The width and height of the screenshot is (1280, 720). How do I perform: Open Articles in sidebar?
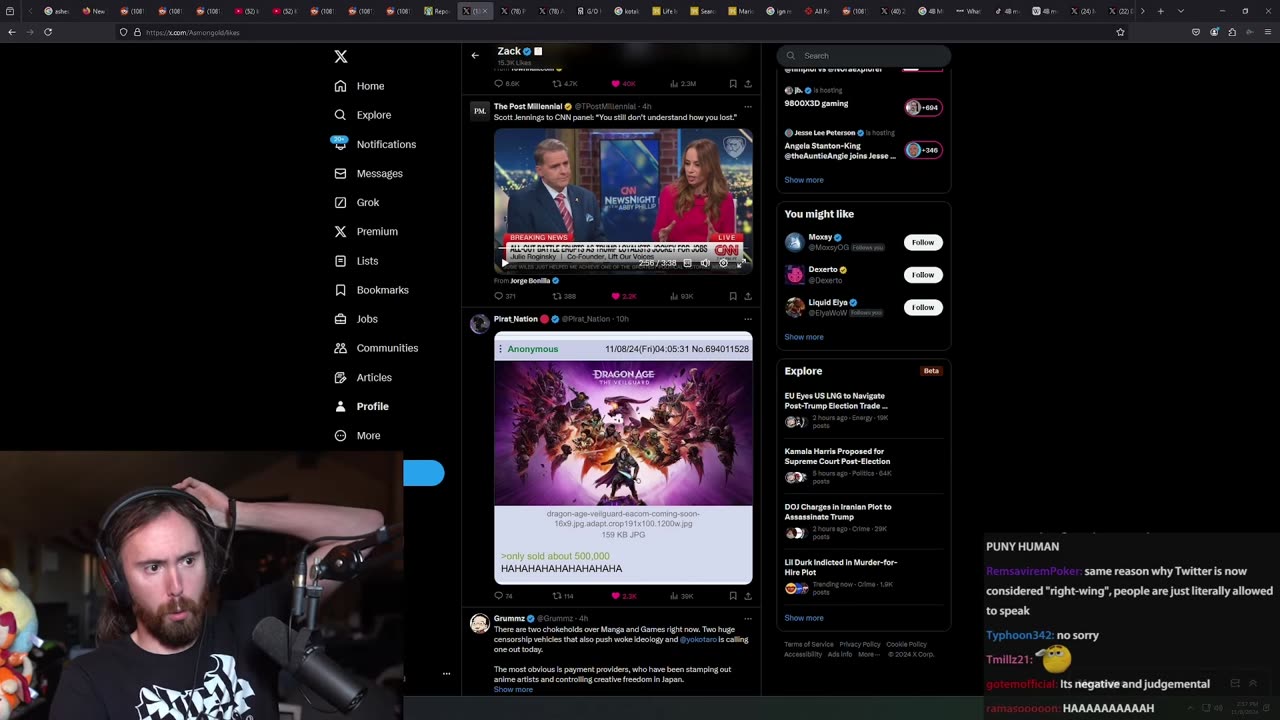tap(363, 377)
